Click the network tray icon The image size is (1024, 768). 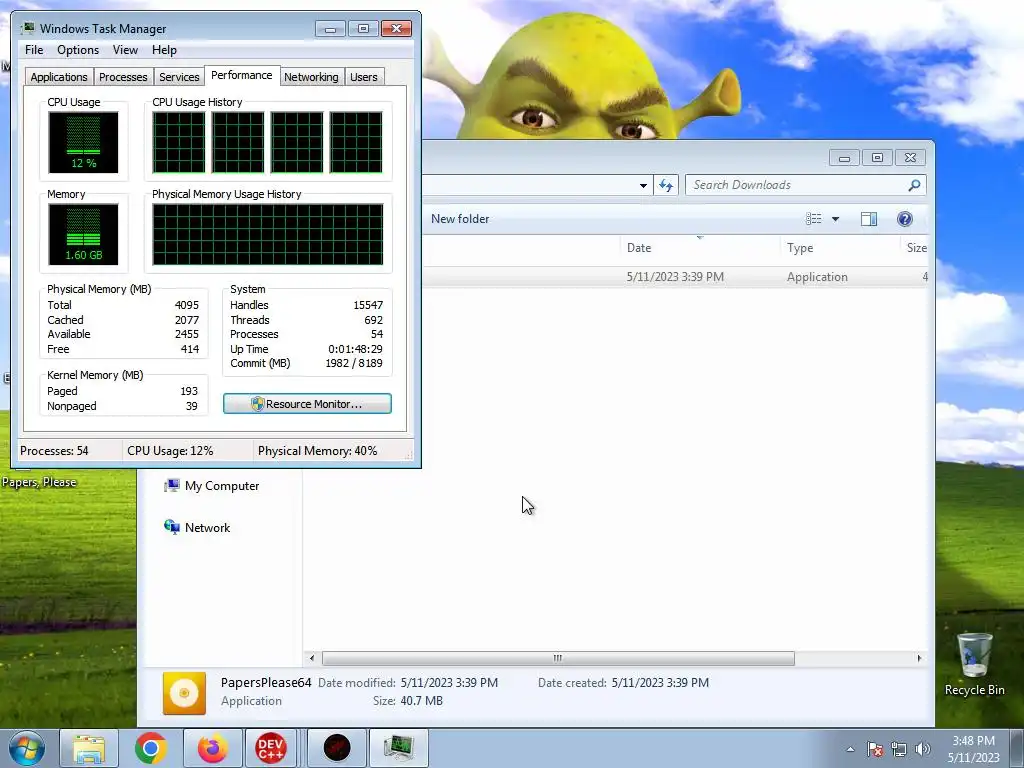(899, 749)
